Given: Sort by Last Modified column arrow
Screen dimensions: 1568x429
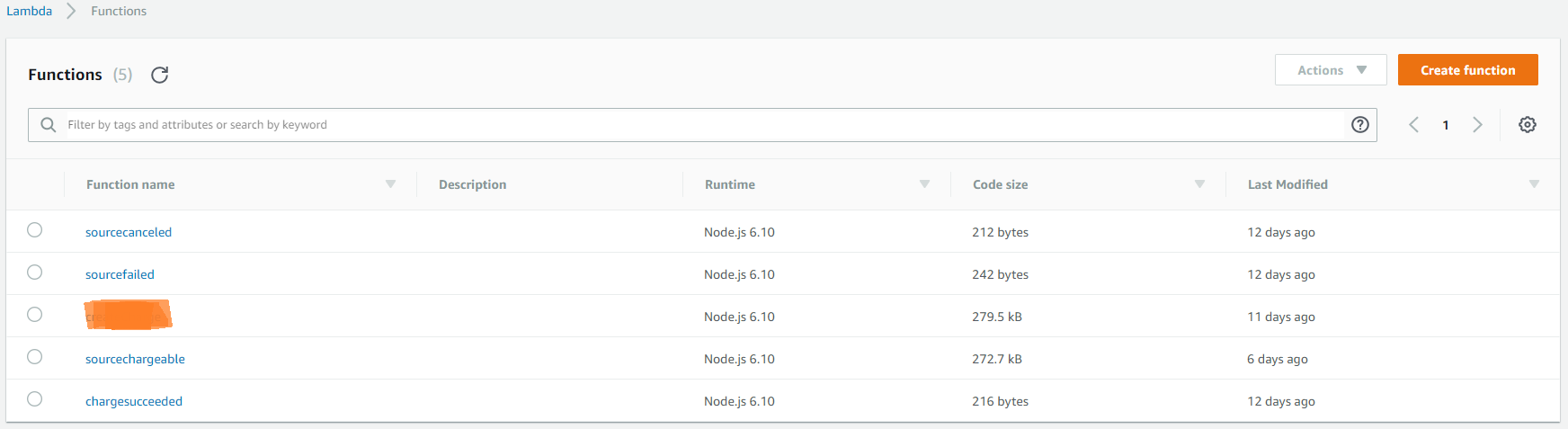Looking at the screenshot, I should (1534, 184).
